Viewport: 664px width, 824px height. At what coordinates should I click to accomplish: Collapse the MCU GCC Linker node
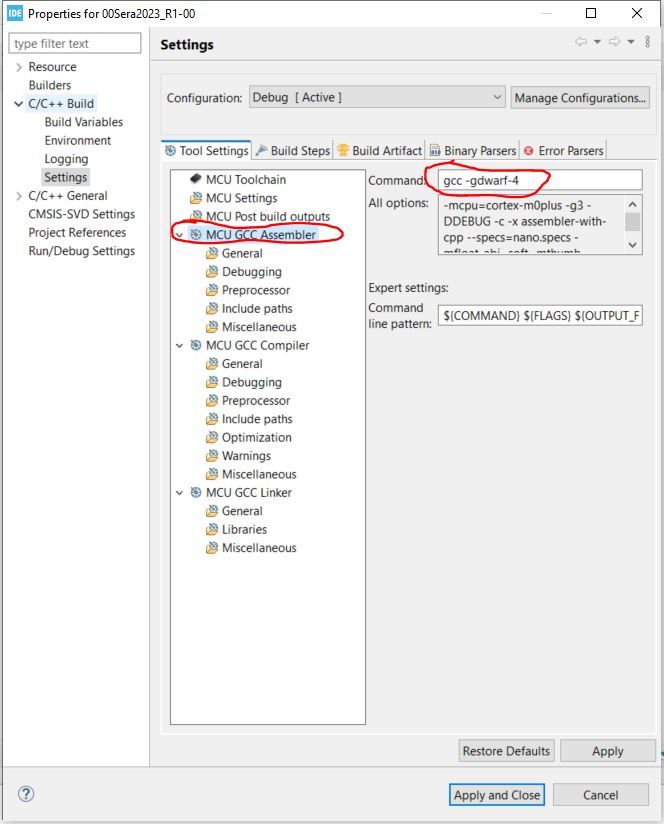(180, 492)
